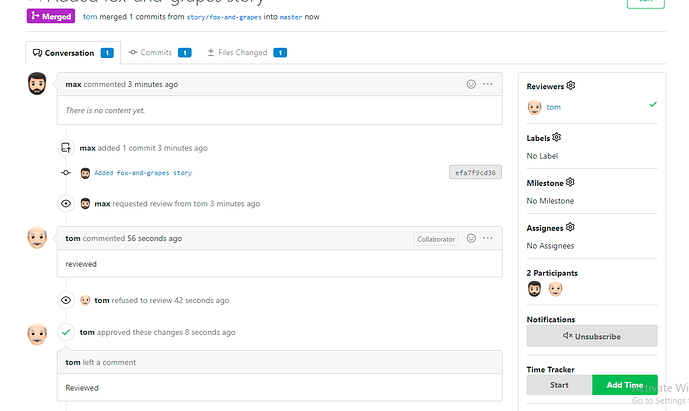Screen dimensions: 689x411
Task: Click the Unsubscribe notifications button
Action: coord(592,336)
